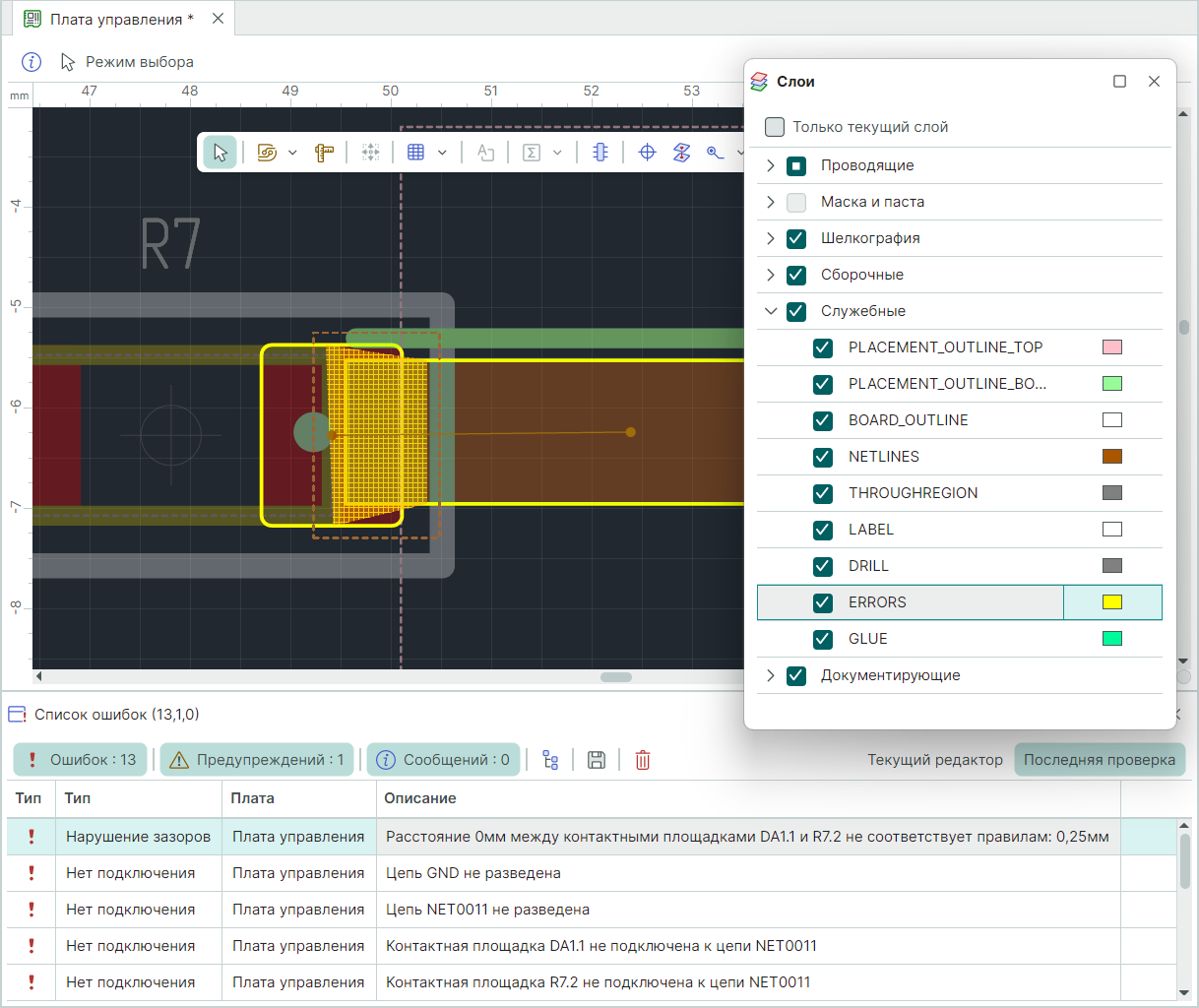The width and height of the screenshot is (1199, 1008).
Task: Open dropdown arrow next to grid icon
Action: coord(442,153)
